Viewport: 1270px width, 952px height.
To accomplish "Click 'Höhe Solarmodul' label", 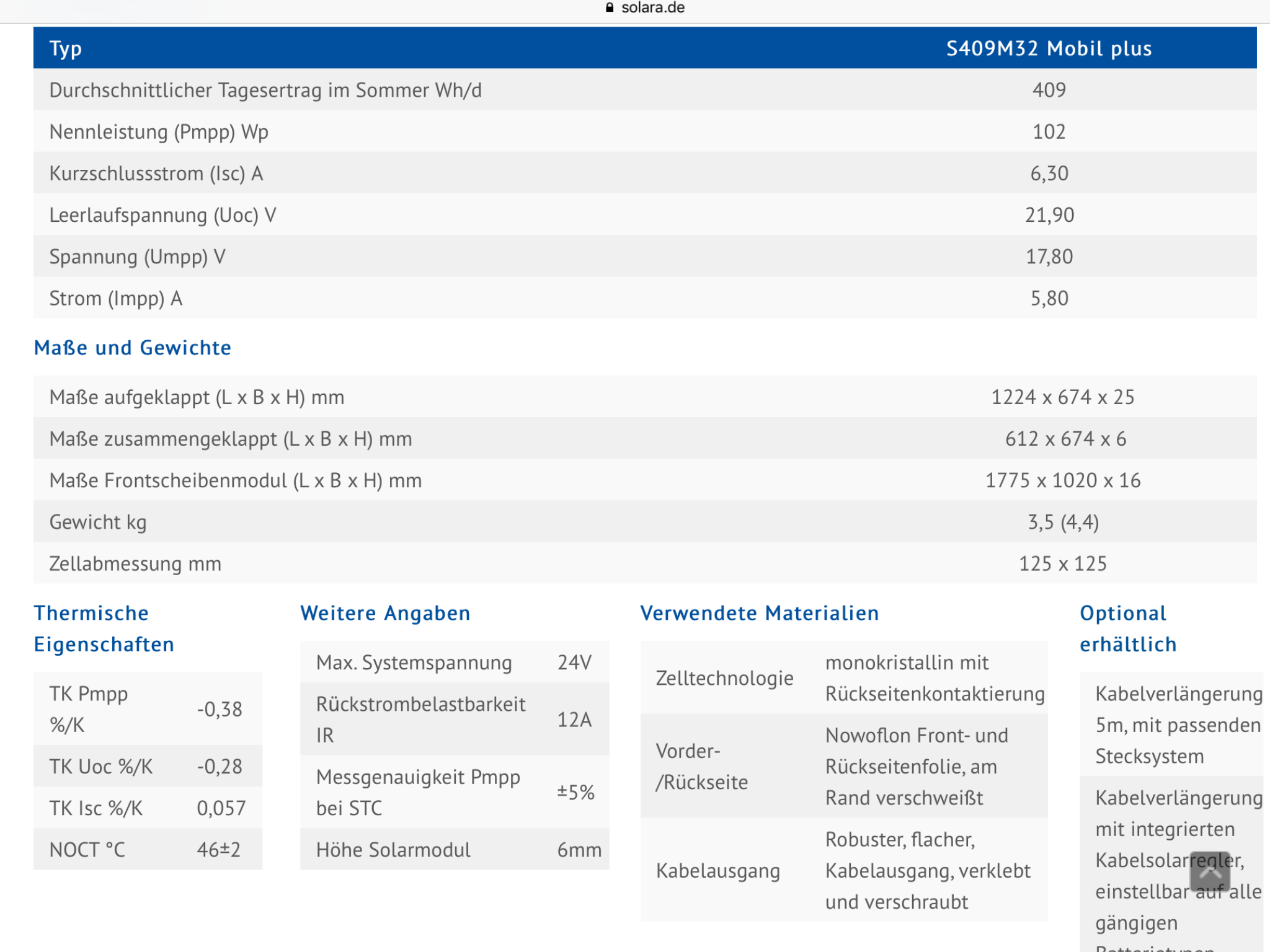I will (x=393, y=850).
